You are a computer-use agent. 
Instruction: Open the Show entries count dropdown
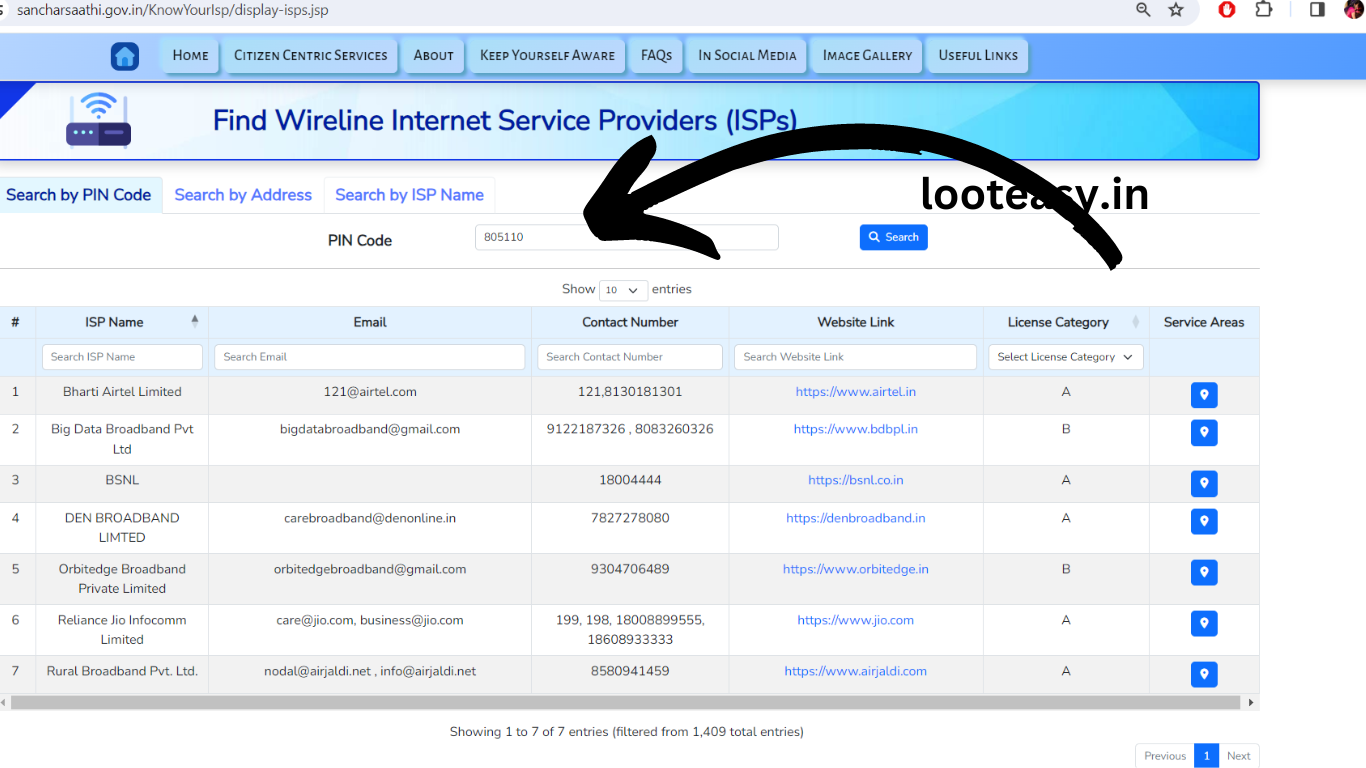coord(623,290)
